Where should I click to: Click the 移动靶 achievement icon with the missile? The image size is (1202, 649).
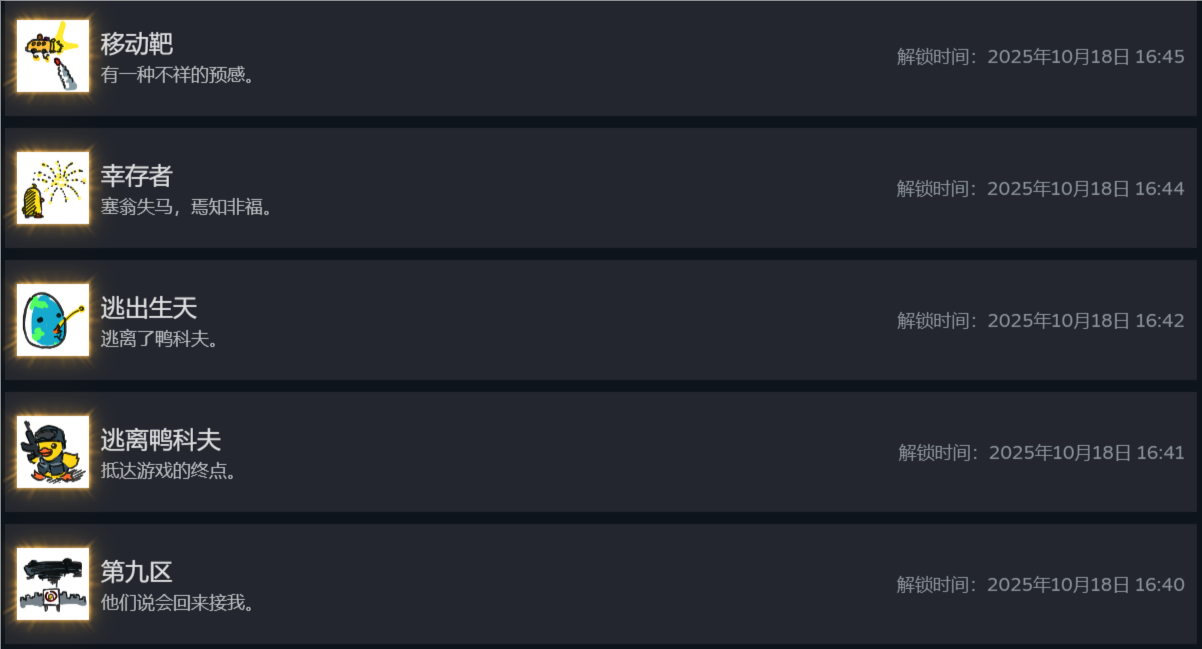coord(53,56)
